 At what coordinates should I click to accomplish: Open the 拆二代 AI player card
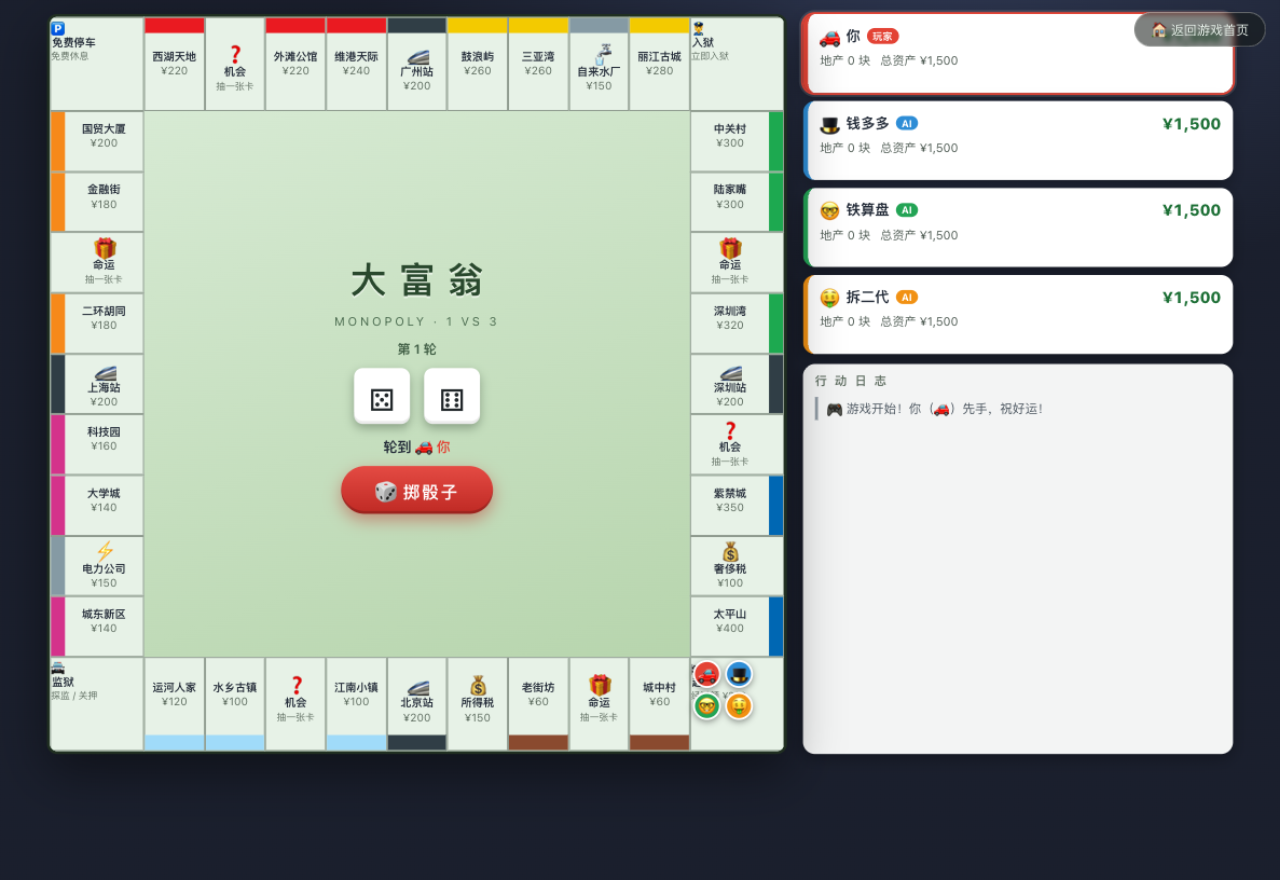(1019, 314)
